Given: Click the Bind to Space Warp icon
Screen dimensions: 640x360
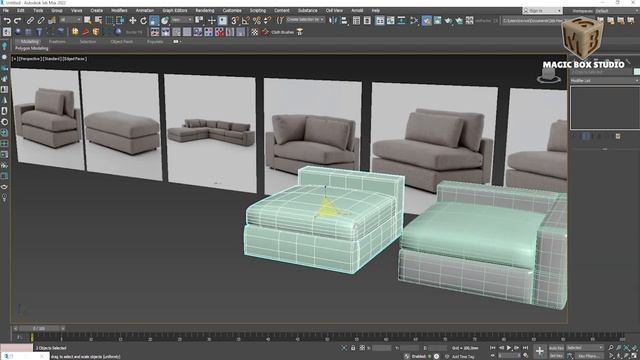Looking at the screenshot, I should pyautogui.click(x=52, y=20).
